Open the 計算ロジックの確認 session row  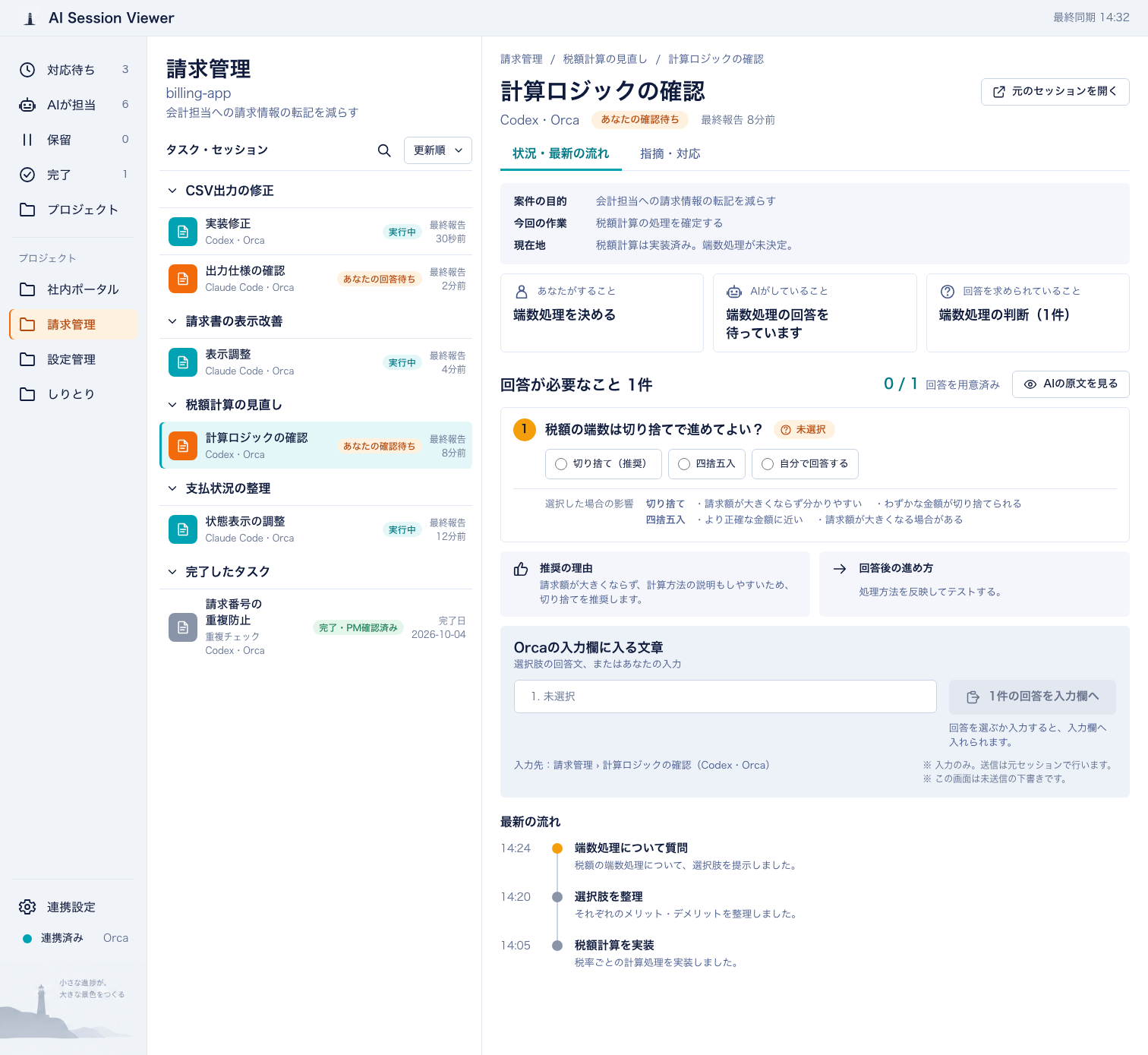click(316, 446)
